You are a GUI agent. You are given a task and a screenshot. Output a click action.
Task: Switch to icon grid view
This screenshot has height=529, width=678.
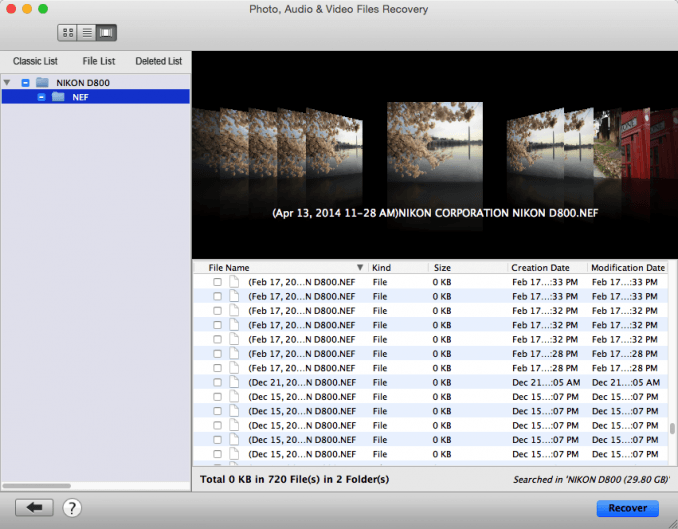tap(68, 33)
